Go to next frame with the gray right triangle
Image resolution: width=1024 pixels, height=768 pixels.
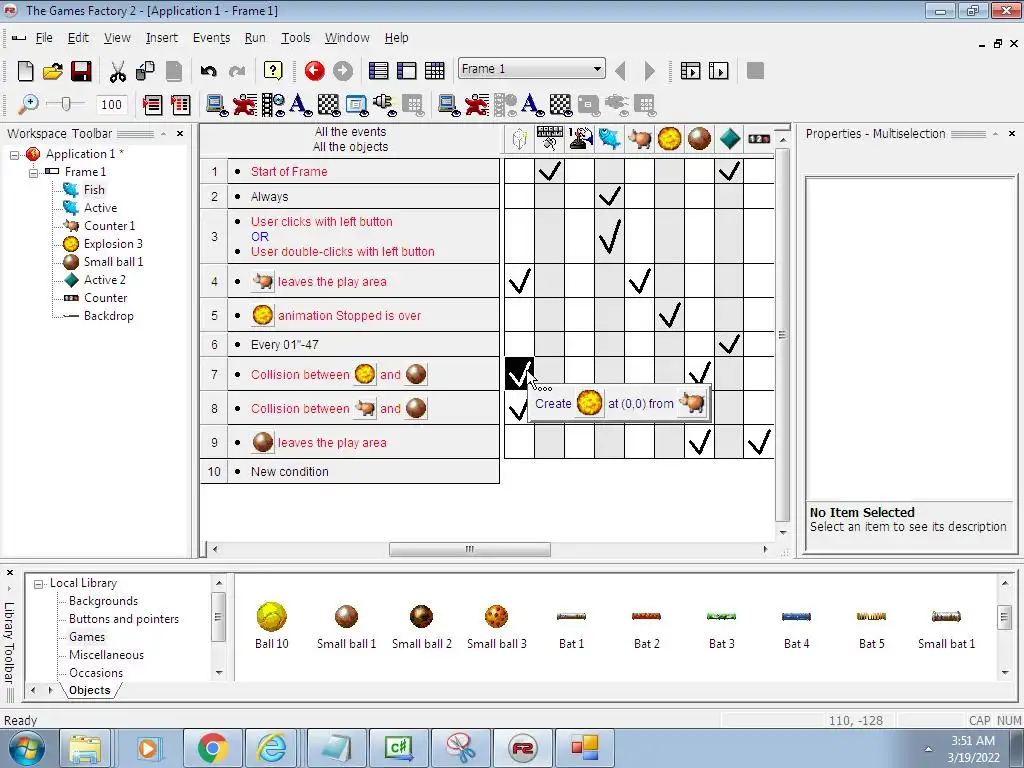(649, 71)
